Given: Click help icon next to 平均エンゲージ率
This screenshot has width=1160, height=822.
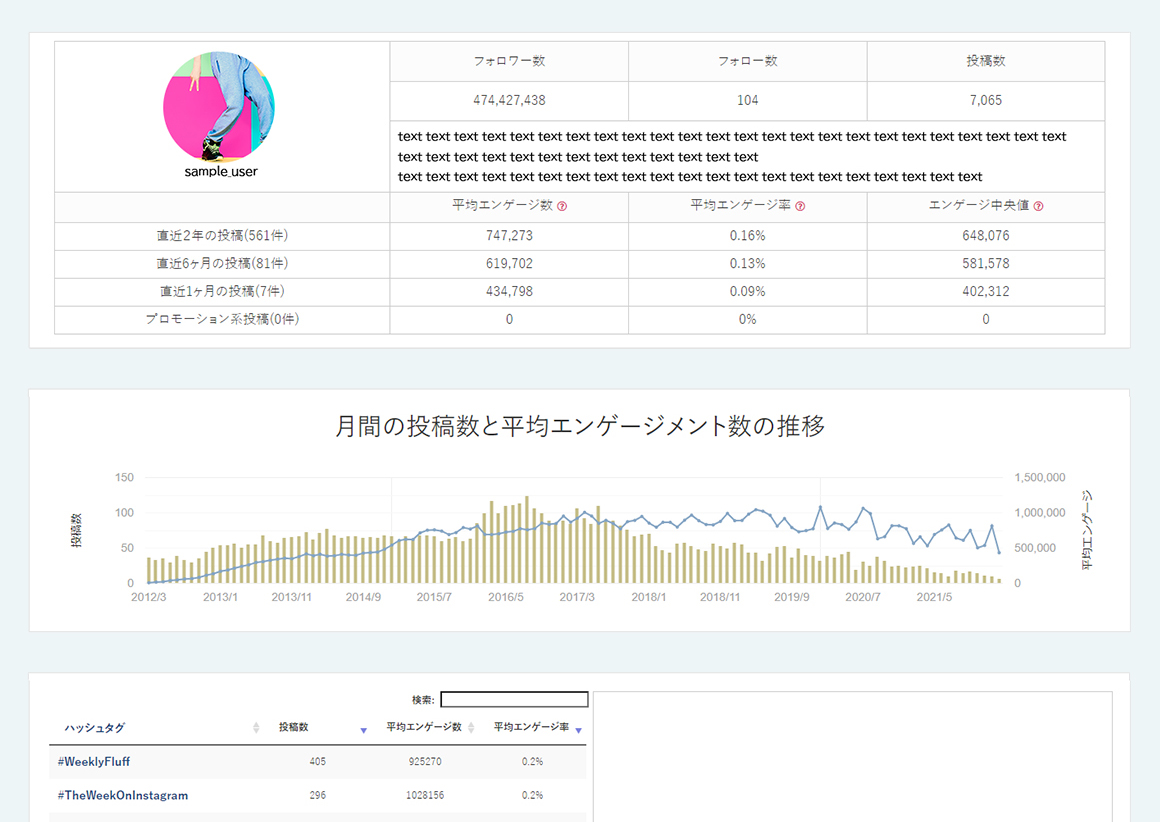Looking at the screenshot, I should [x=800, y=206].
